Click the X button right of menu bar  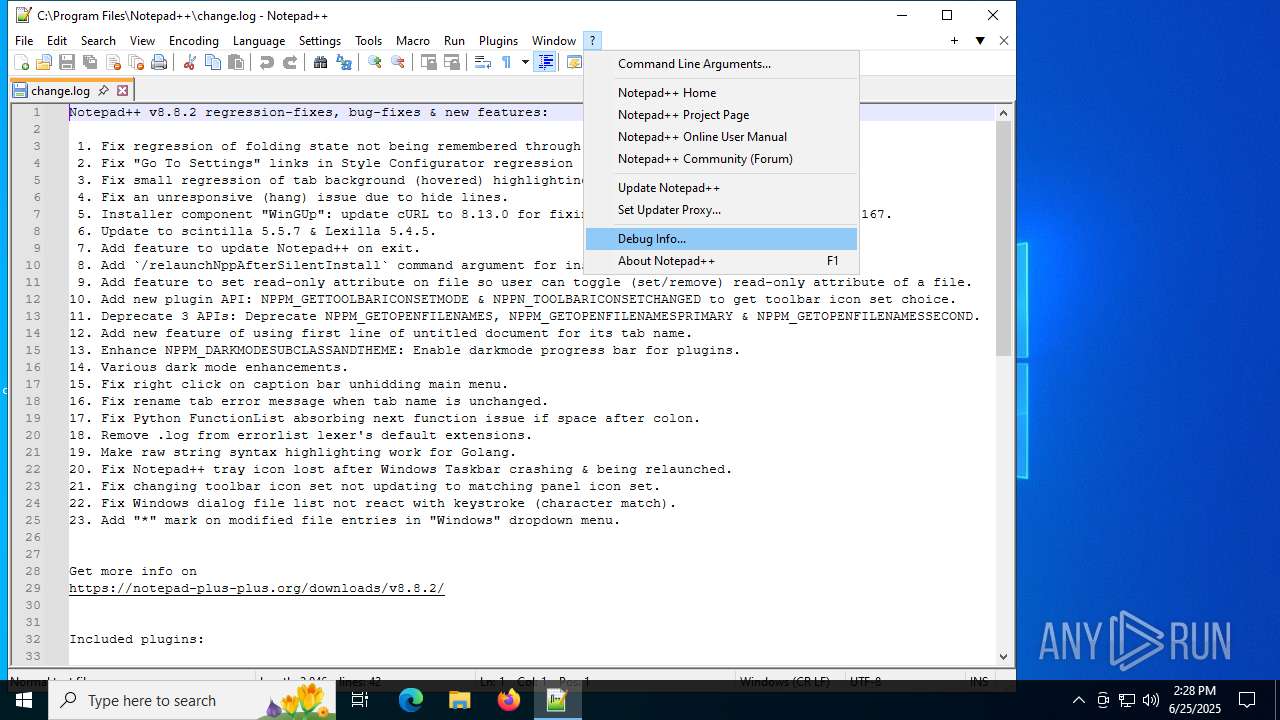point(1004,41)
